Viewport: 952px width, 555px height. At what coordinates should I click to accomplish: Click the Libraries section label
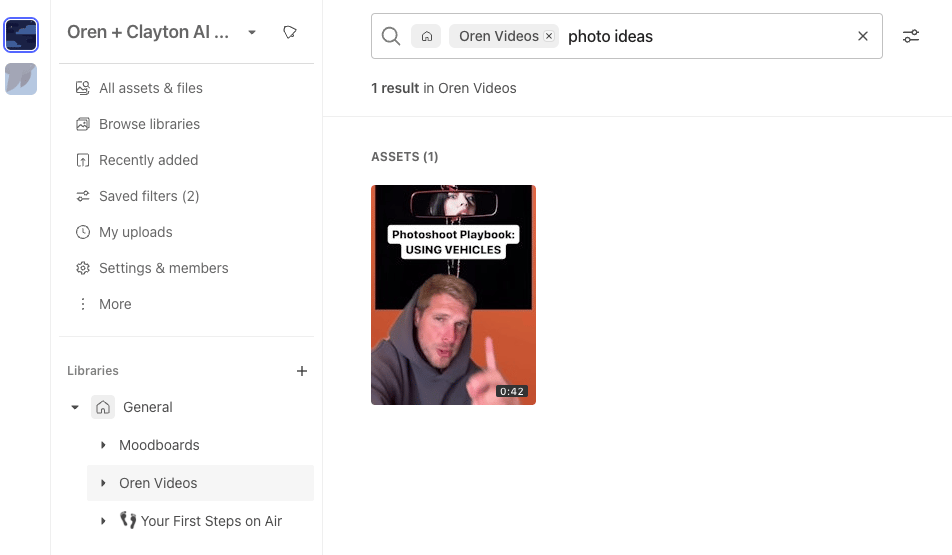point(93,371)
